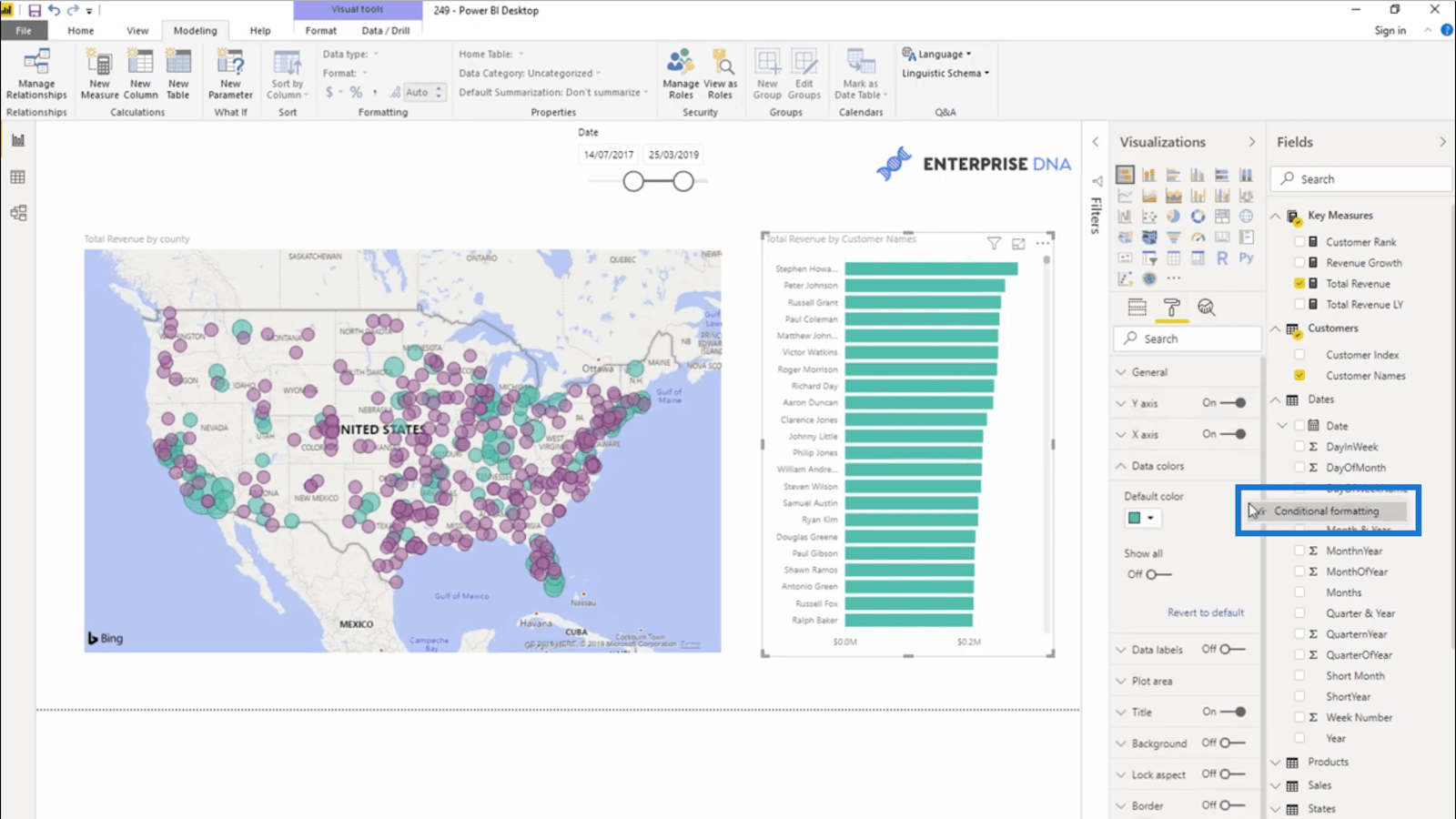Select Conditional formatting menu option
1456x819 pixels.
pyautogui.click(x=1326, y=511)
